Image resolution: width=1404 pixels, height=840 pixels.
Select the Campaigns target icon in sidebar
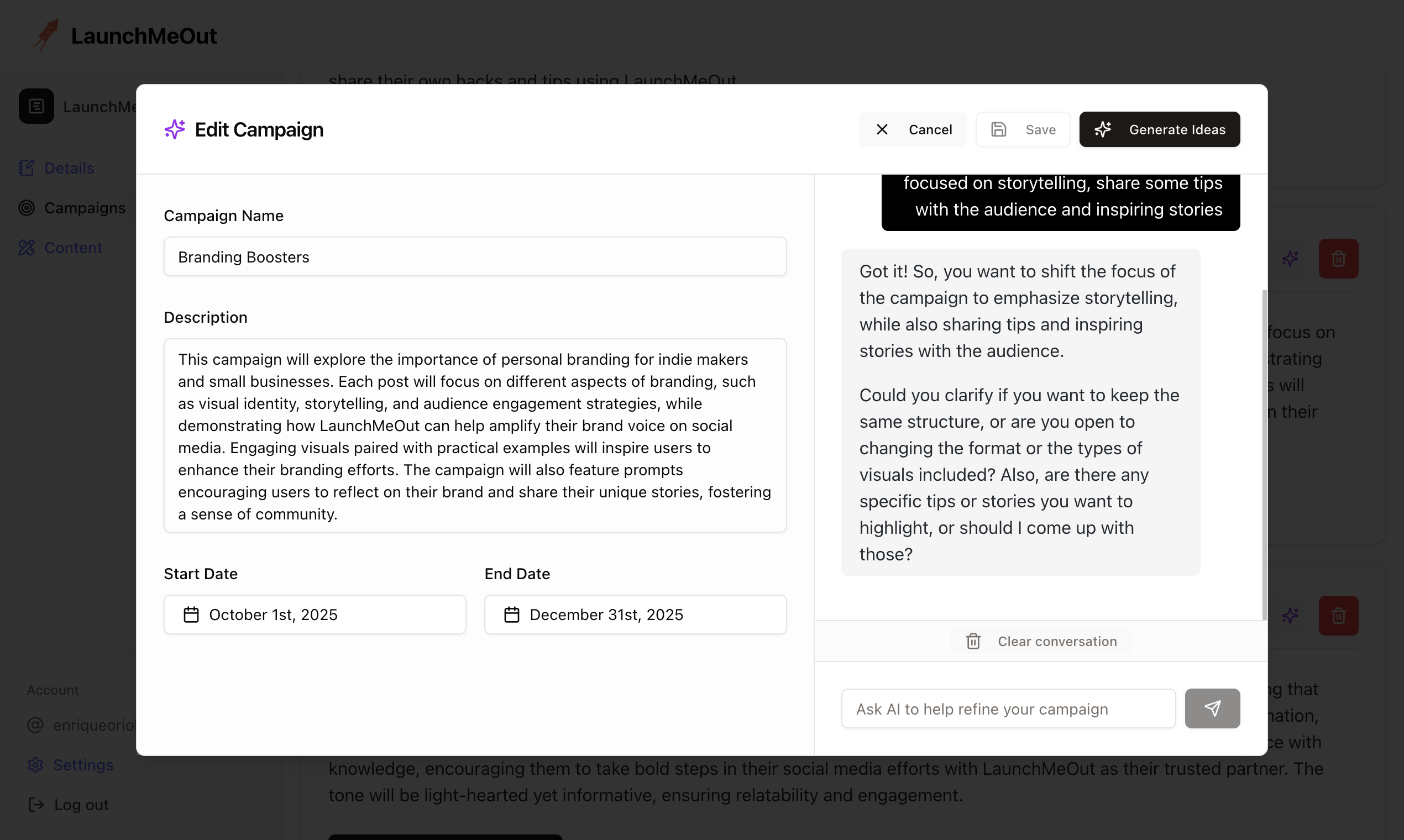(x=27, y=208)
